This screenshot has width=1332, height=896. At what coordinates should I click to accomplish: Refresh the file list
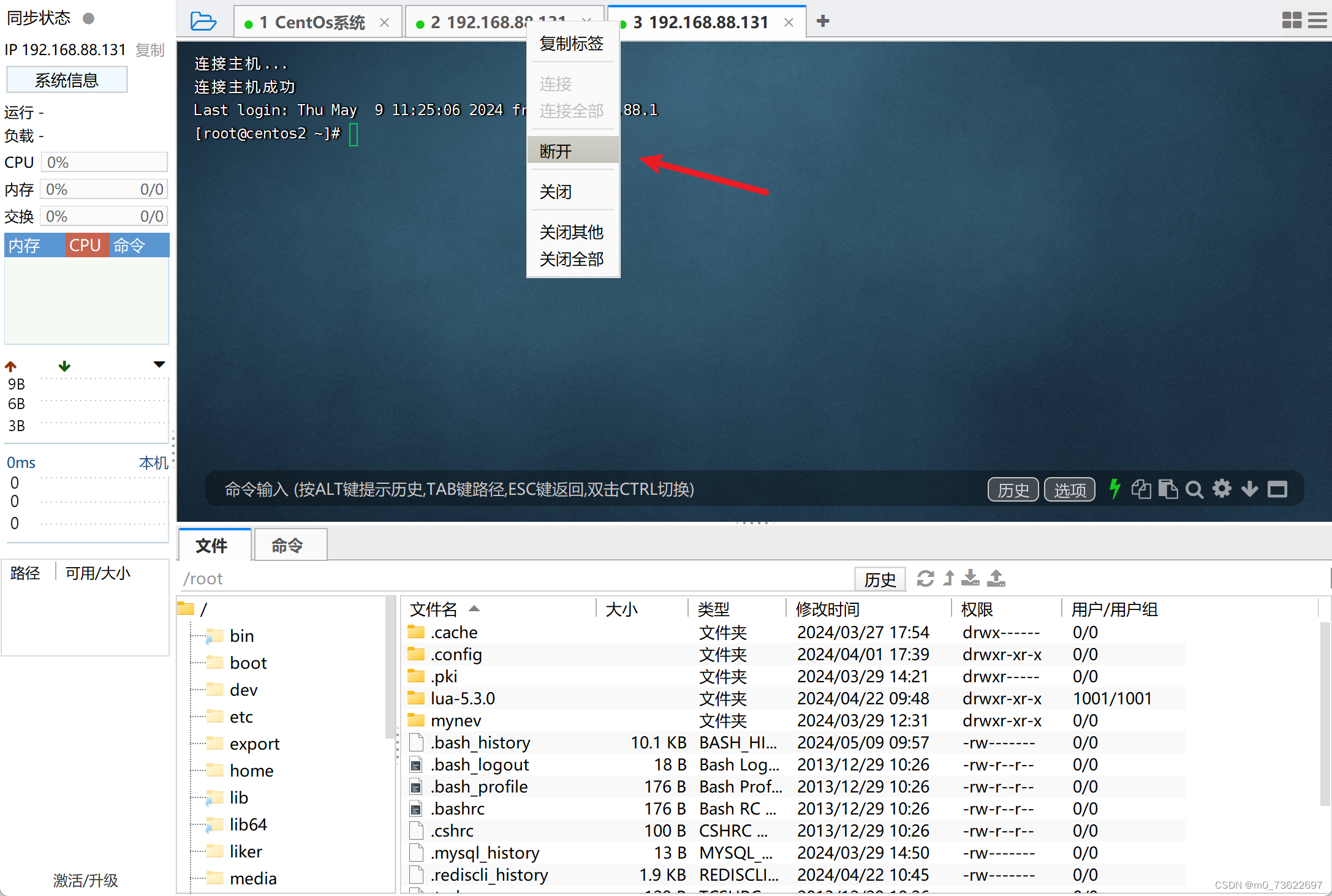coord(925,578)
